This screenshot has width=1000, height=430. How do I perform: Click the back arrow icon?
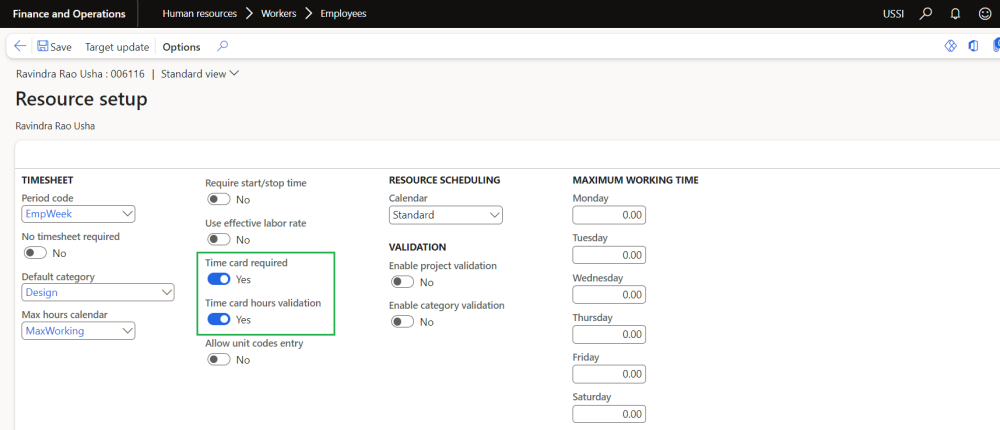pyautogui.click(x=20, y=47)
